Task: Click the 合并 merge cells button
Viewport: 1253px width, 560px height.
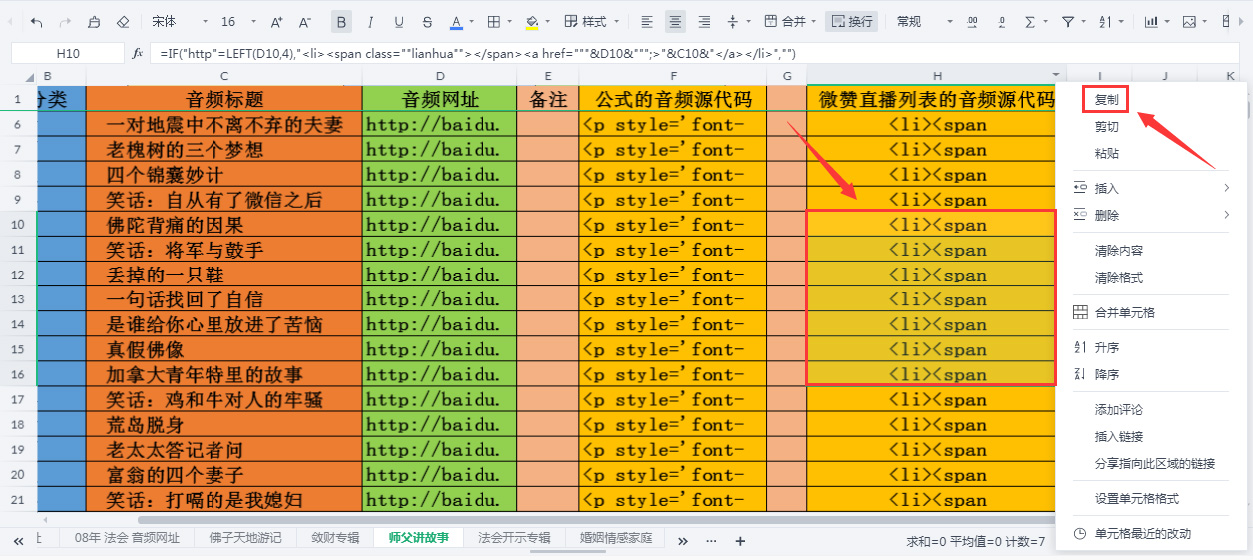Action: point(783,21)
